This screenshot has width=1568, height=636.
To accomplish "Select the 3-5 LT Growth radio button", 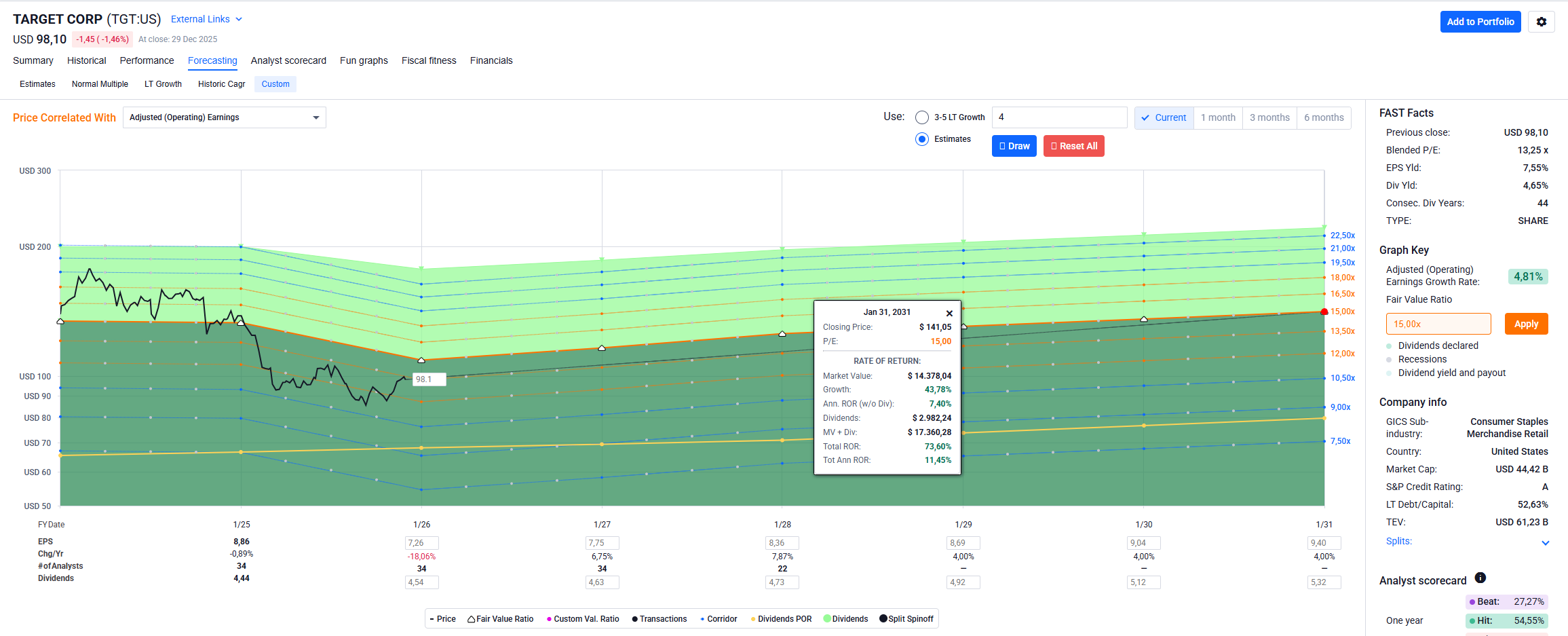I will tap(921, 117).
